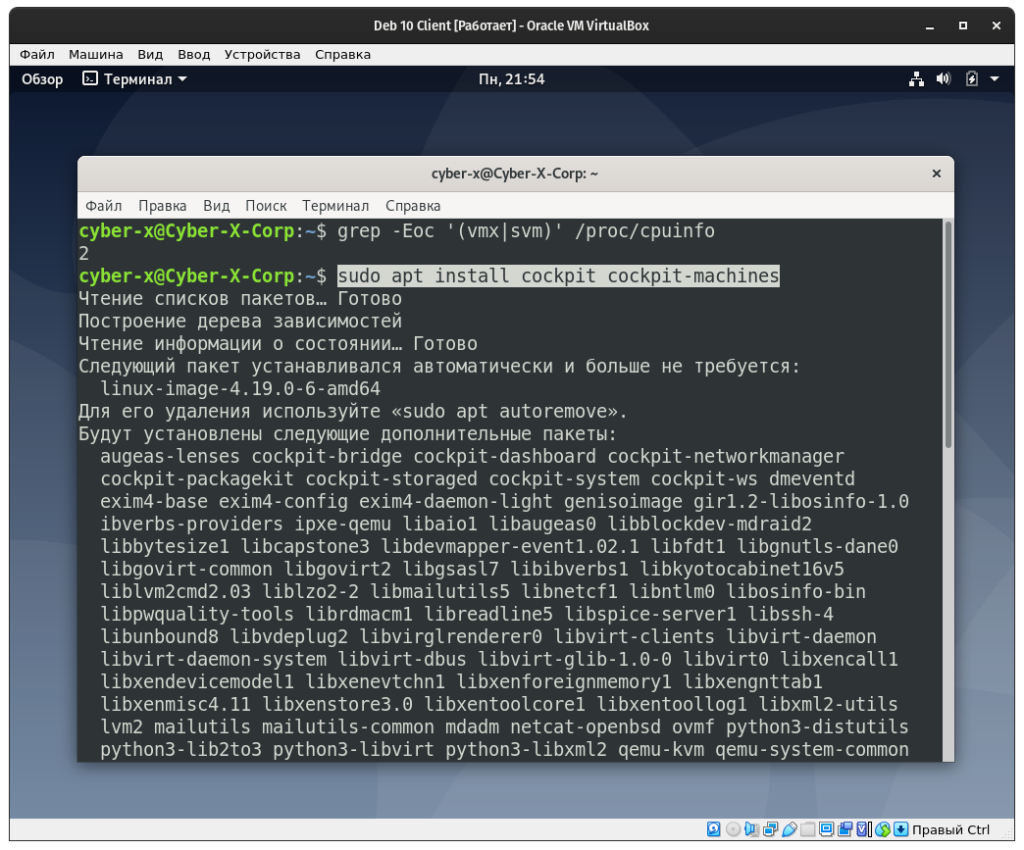Image resolution: width=1024 pixels, height=850 pixels.
Task: Open the terminal's Поиск menu
Action: point(266,205)
